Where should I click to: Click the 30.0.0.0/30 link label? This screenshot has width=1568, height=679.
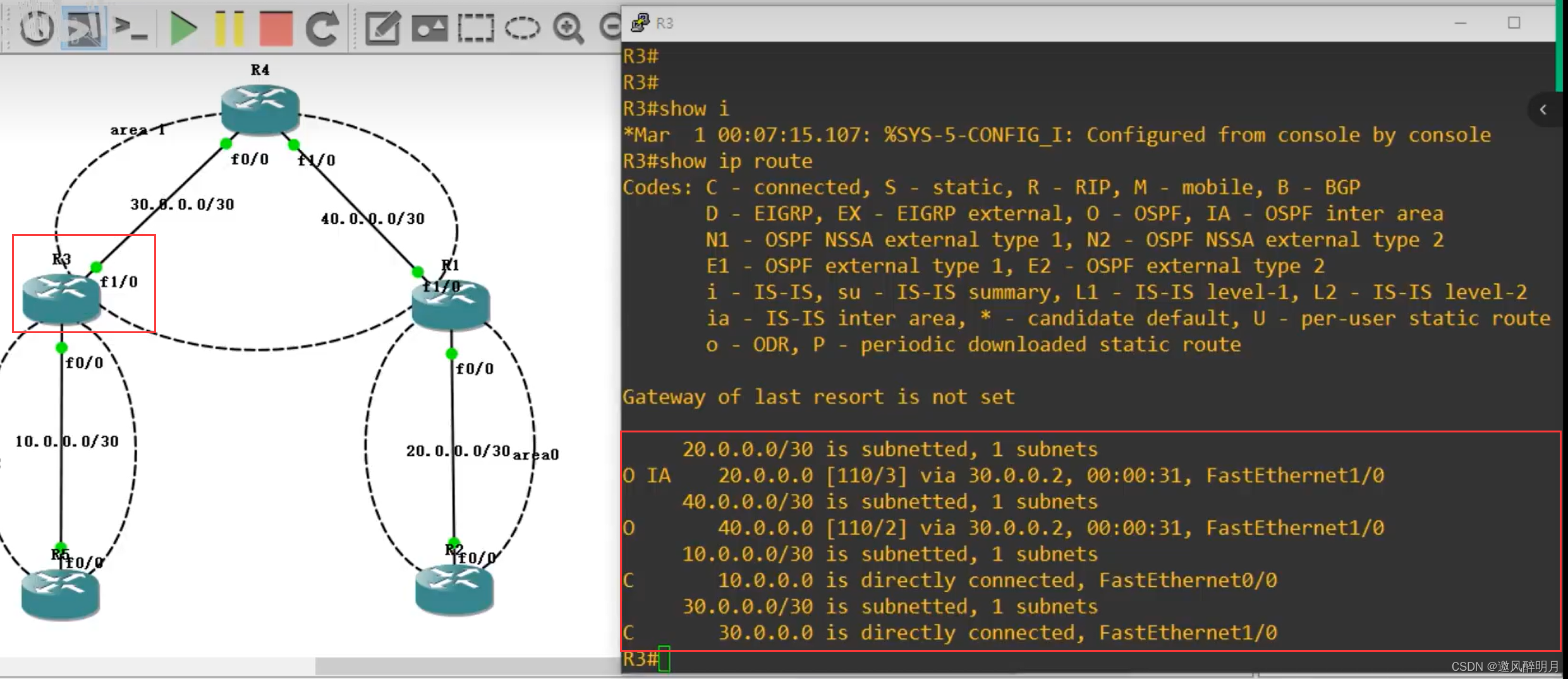click(182, 204)
